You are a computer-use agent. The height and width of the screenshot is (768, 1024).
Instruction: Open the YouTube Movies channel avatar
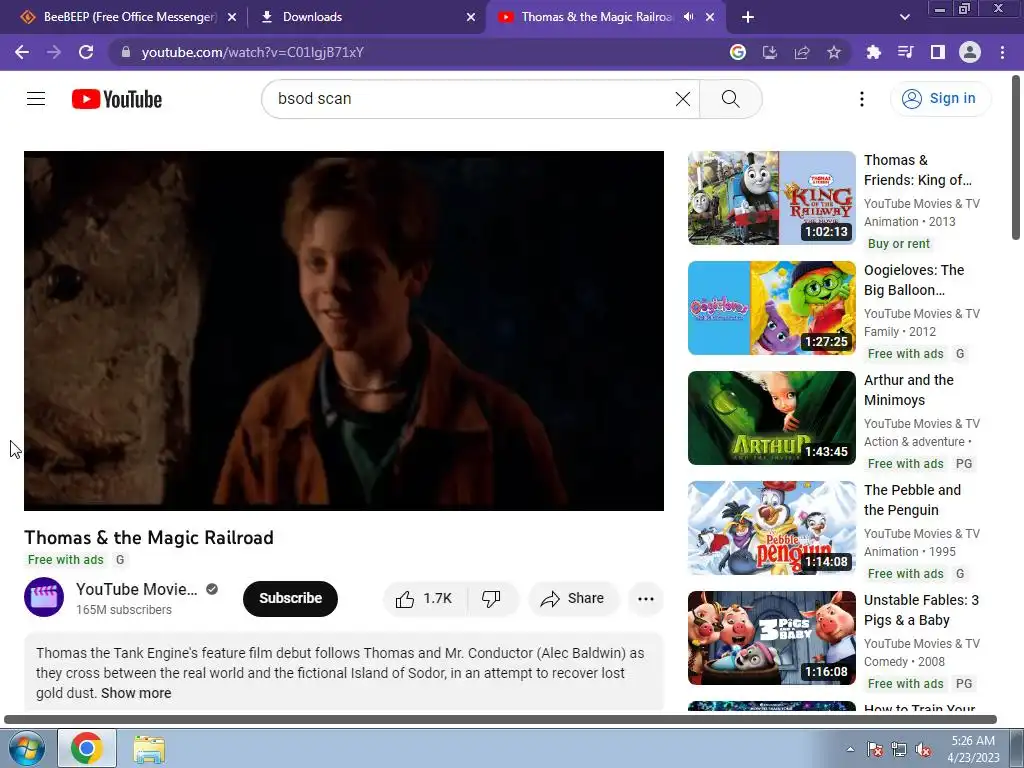point(44,597)
